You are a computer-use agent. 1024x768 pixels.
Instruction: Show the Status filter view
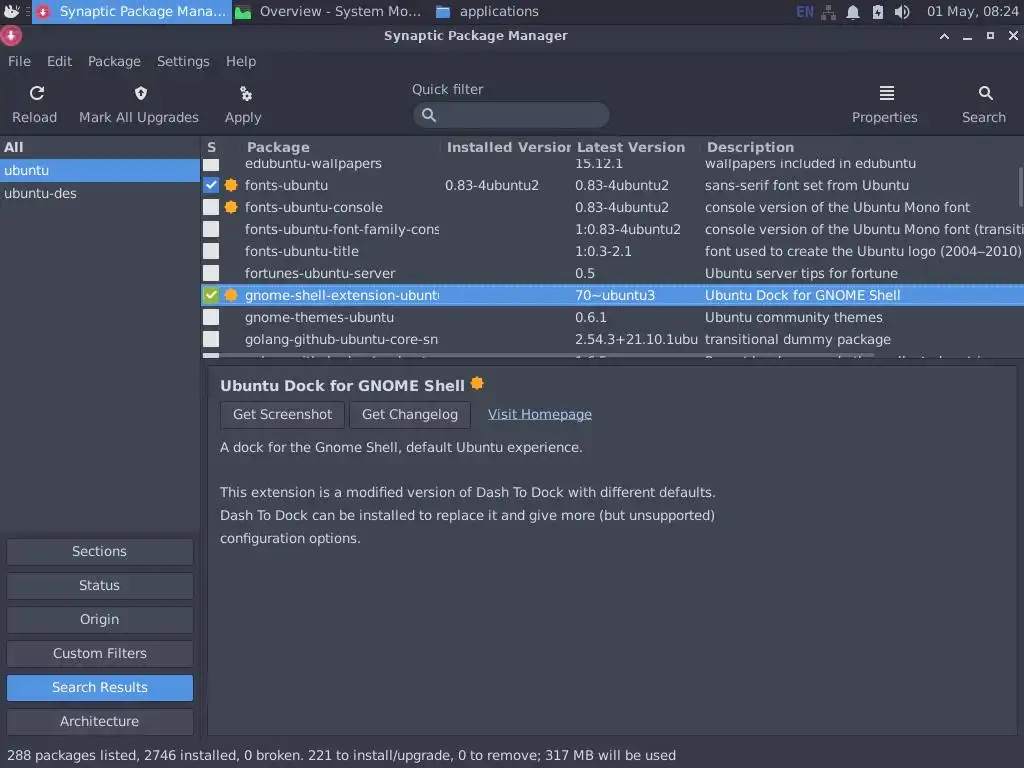99,585
